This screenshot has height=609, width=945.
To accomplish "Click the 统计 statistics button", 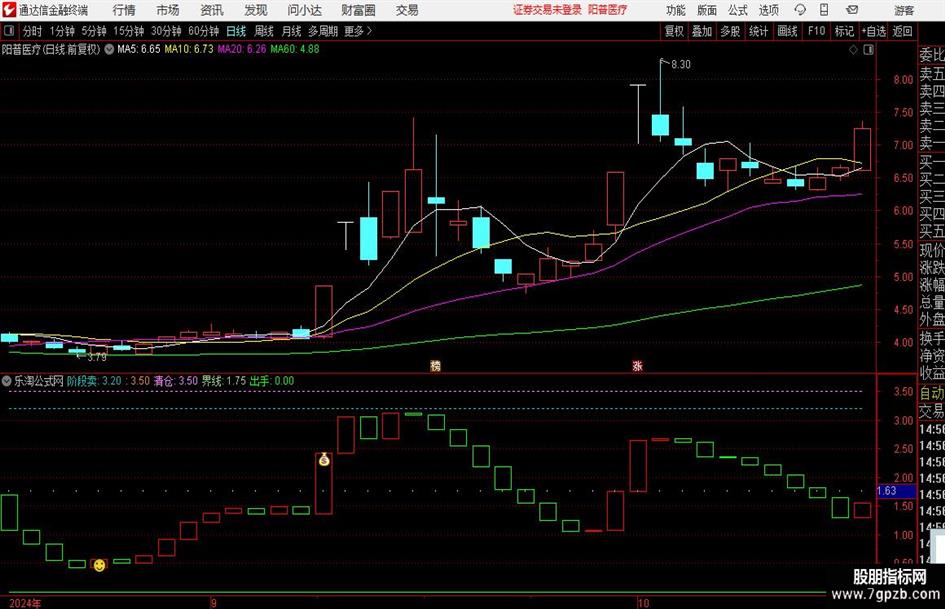I will pos(758,31).
